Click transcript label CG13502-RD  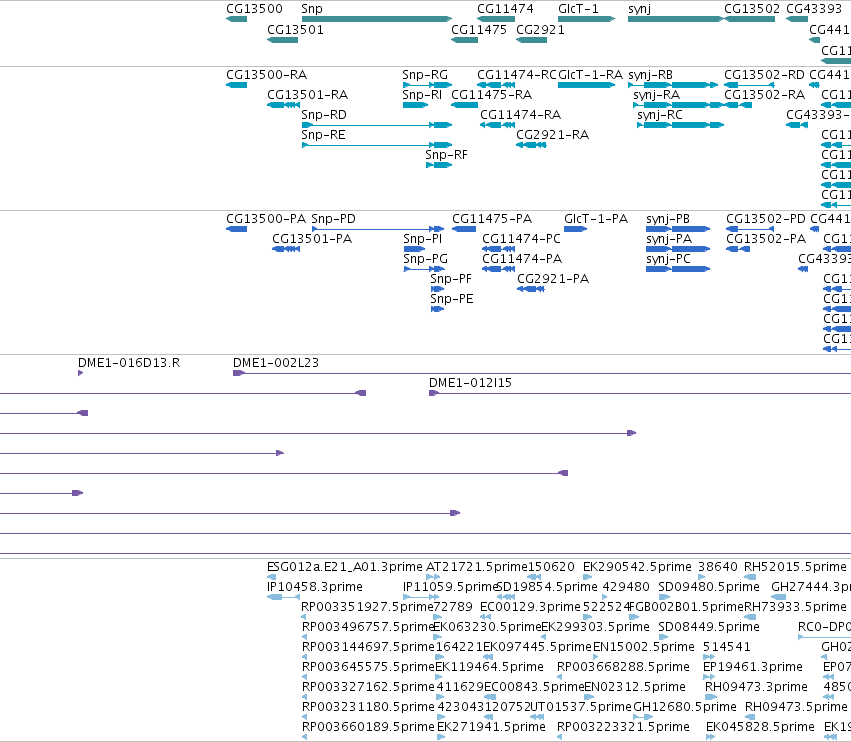(764, 74)
